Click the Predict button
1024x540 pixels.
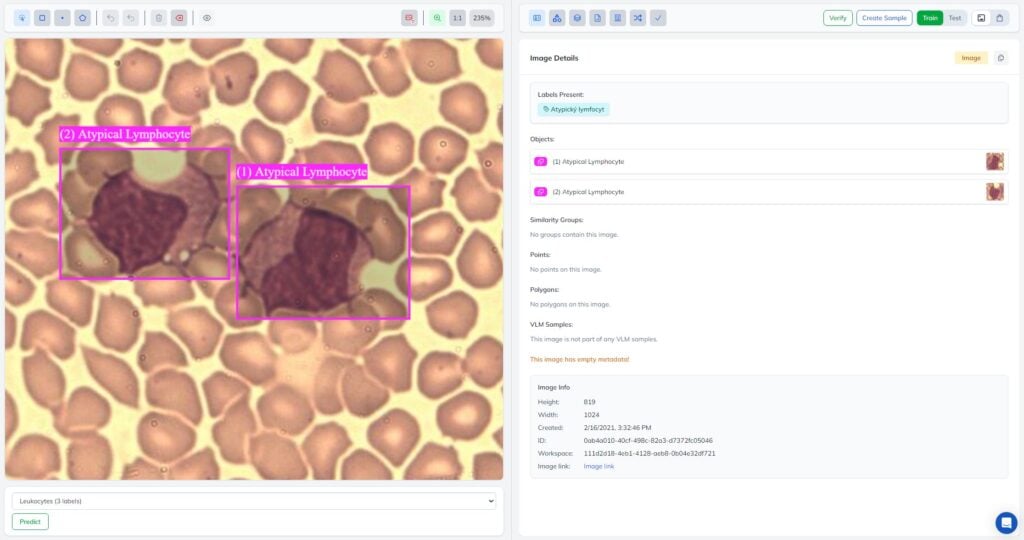(x=30, y=522)
